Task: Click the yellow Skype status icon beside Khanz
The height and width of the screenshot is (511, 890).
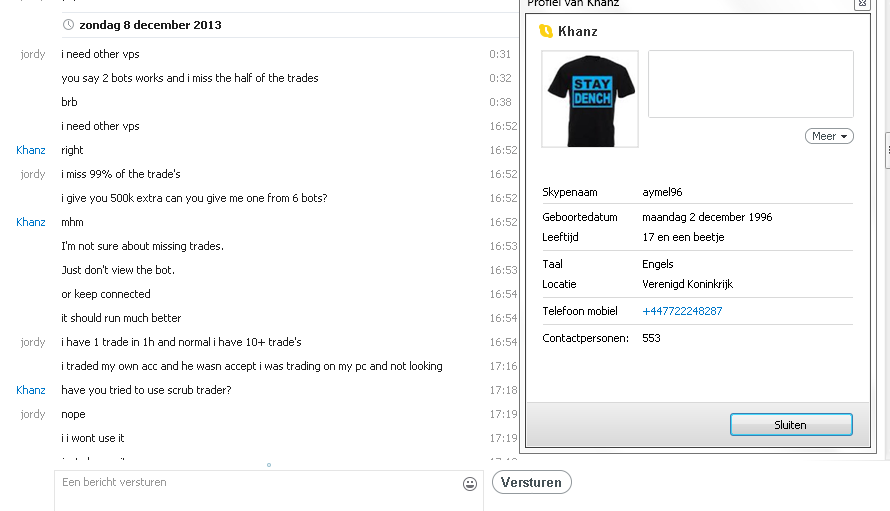Action: tap(545, 31)
